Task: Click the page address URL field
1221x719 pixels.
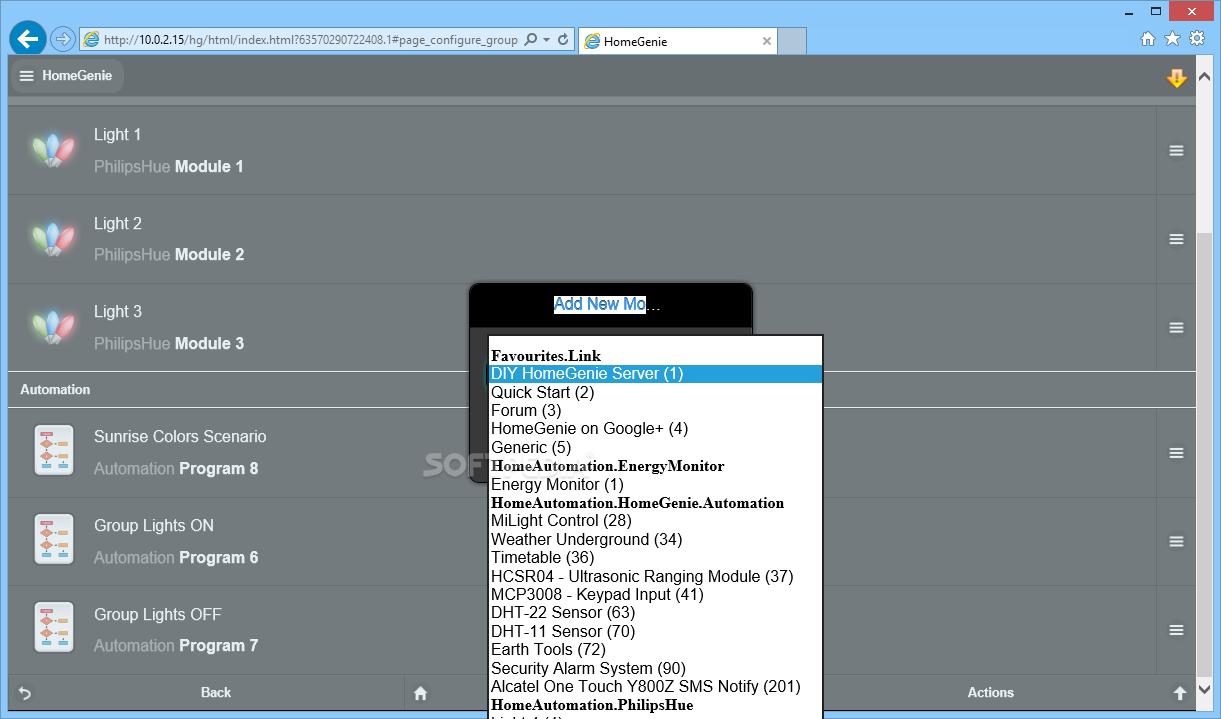Action: 310,40
